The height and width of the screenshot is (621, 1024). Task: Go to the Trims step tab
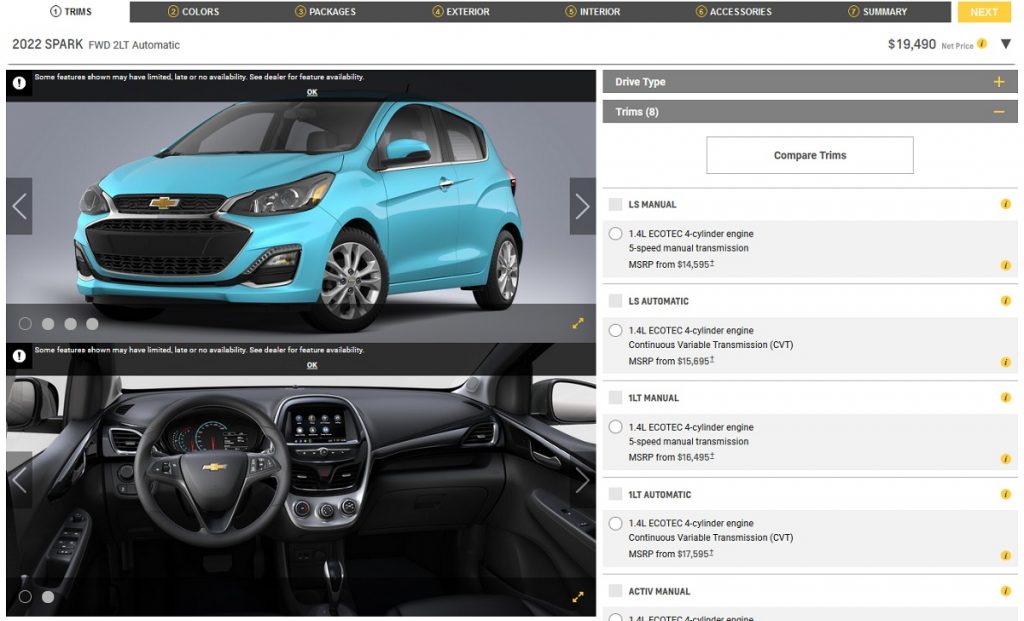point(71,12)
